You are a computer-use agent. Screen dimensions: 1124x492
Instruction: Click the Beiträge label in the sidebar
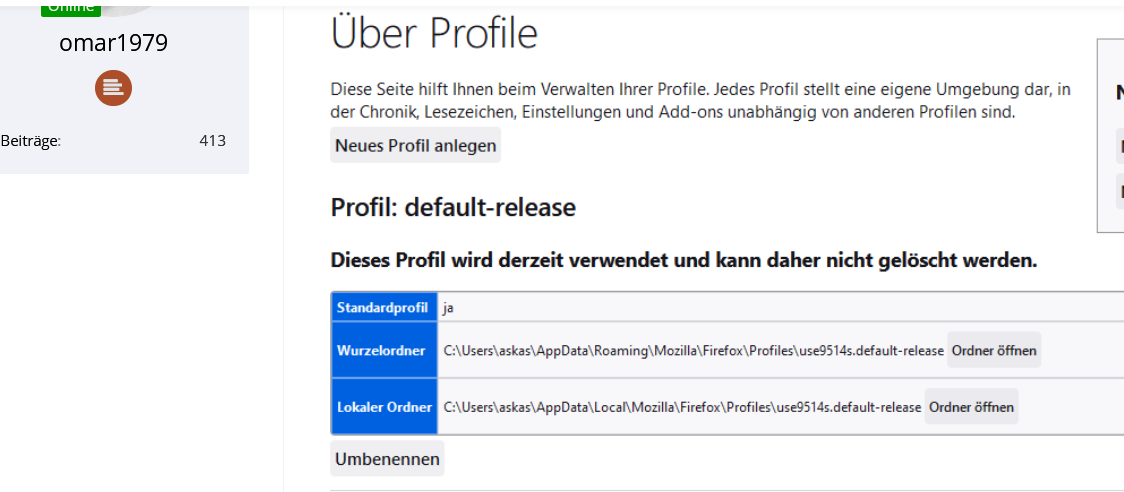tap(31, 141)
